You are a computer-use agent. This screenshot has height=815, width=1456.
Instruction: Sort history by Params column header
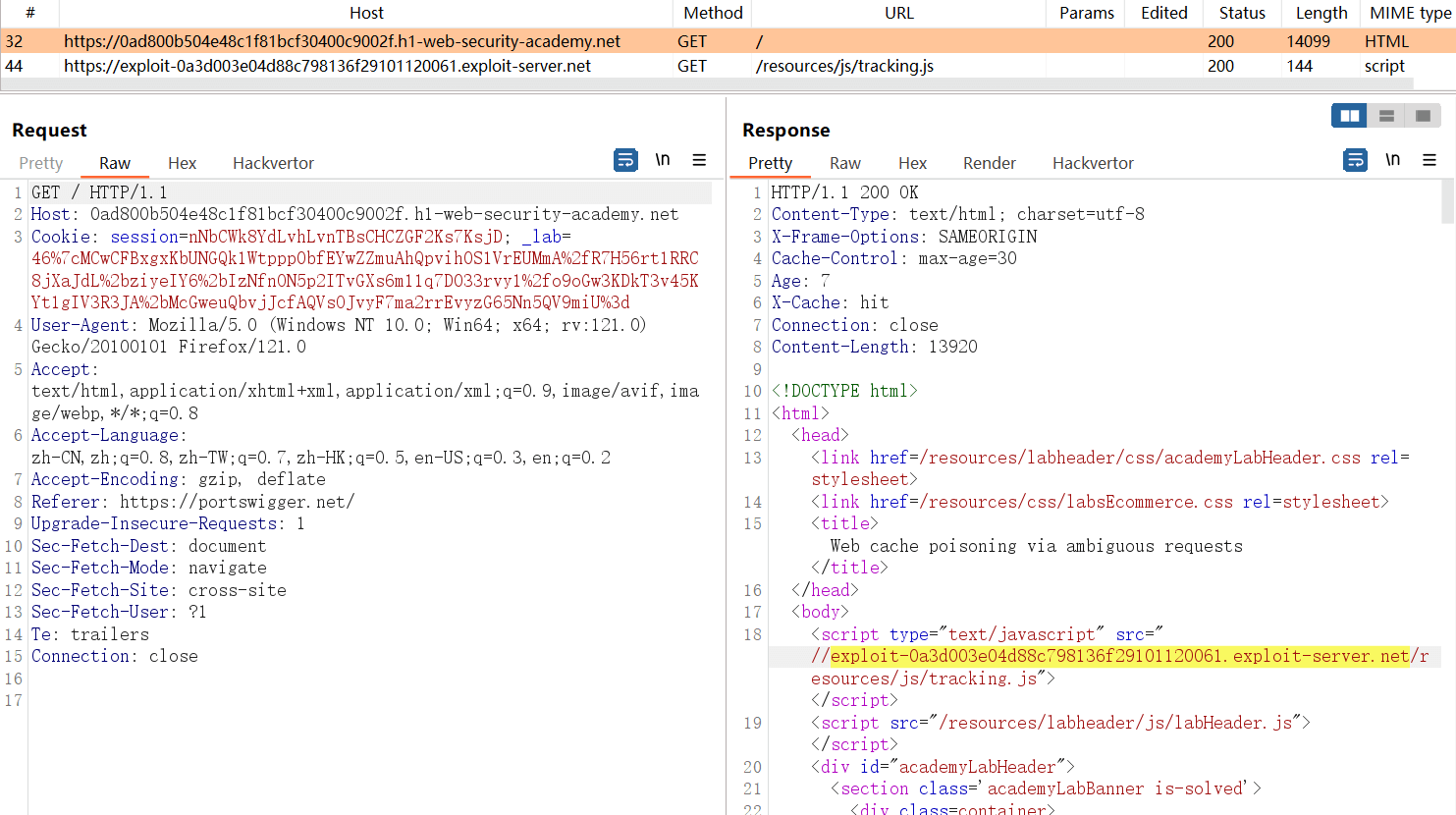1087,13
